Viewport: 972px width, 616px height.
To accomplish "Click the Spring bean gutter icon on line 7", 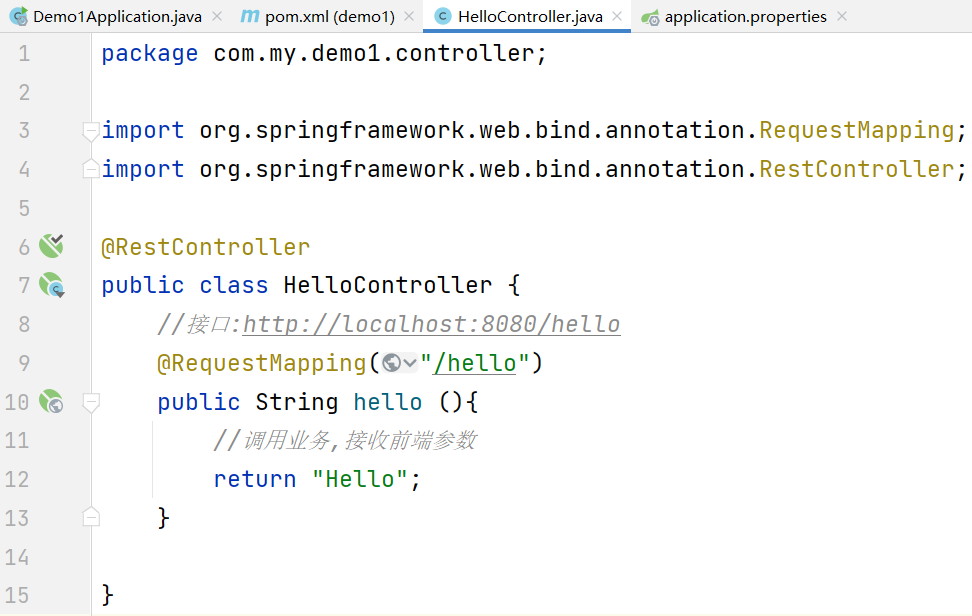I will [x=51, y=285].
